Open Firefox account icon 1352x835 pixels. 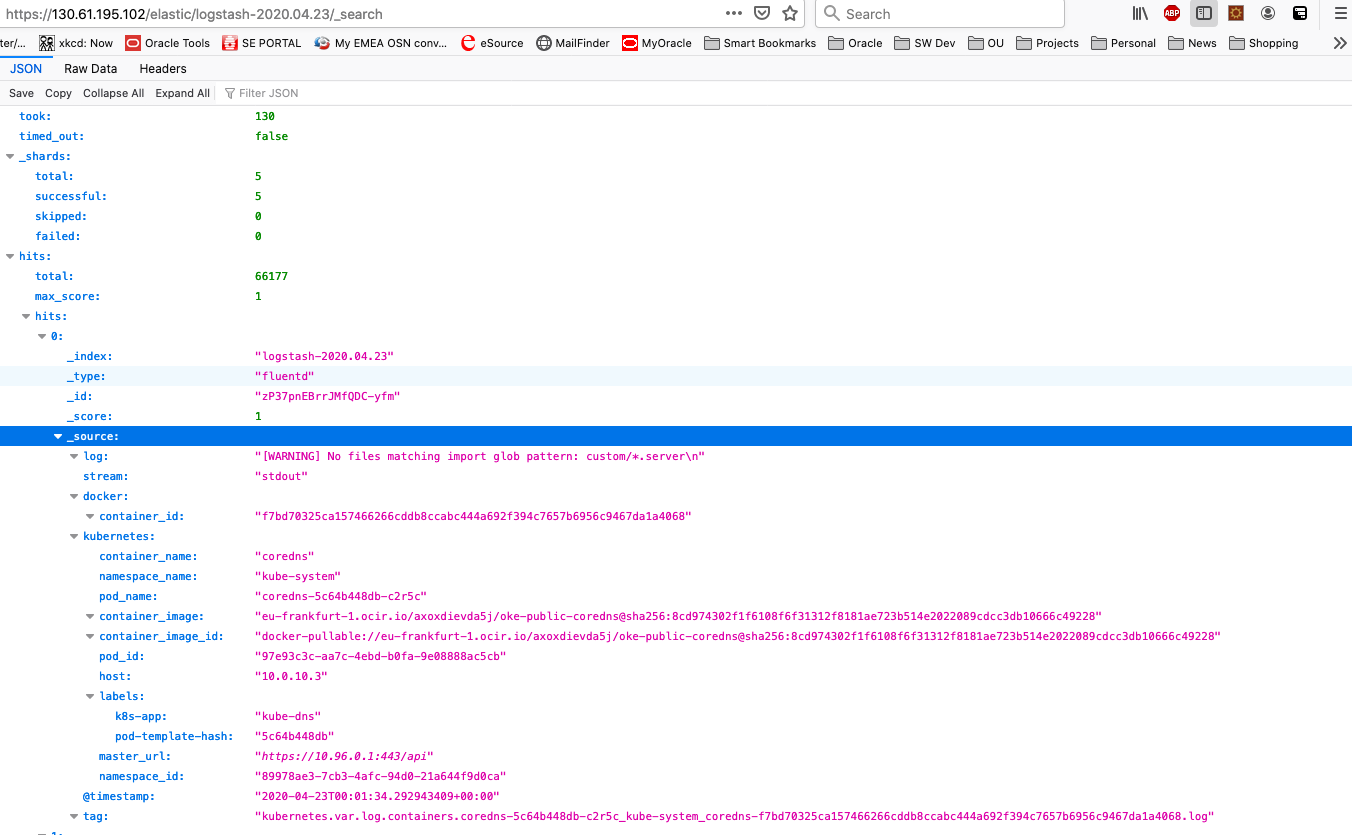1268,14
